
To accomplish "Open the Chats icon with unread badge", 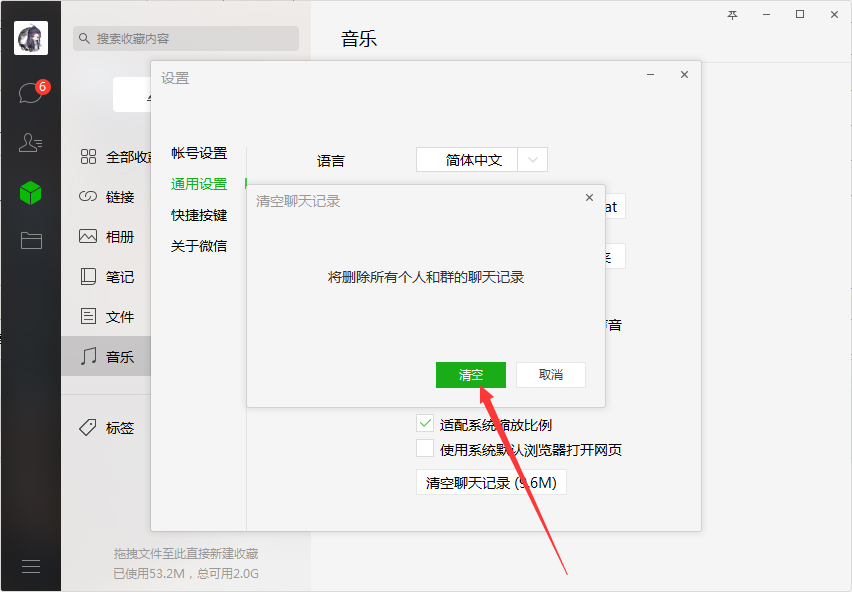I will click(x=30, y=90).
